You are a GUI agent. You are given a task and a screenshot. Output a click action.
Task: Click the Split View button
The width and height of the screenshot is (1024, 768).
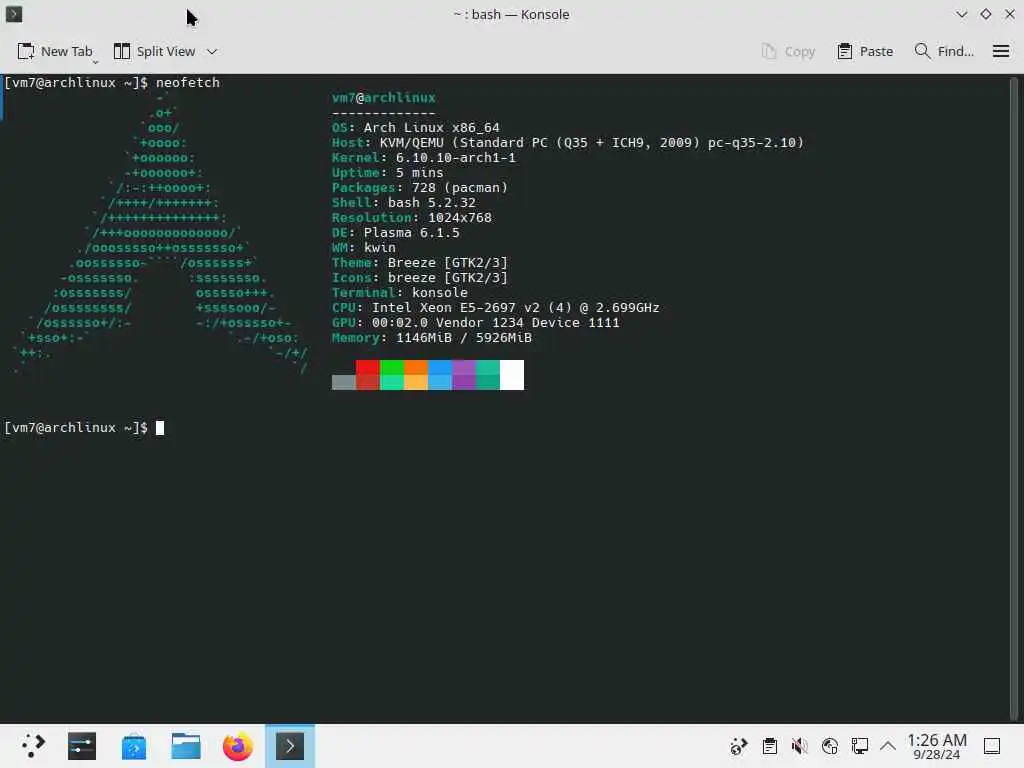coord(154,51)
